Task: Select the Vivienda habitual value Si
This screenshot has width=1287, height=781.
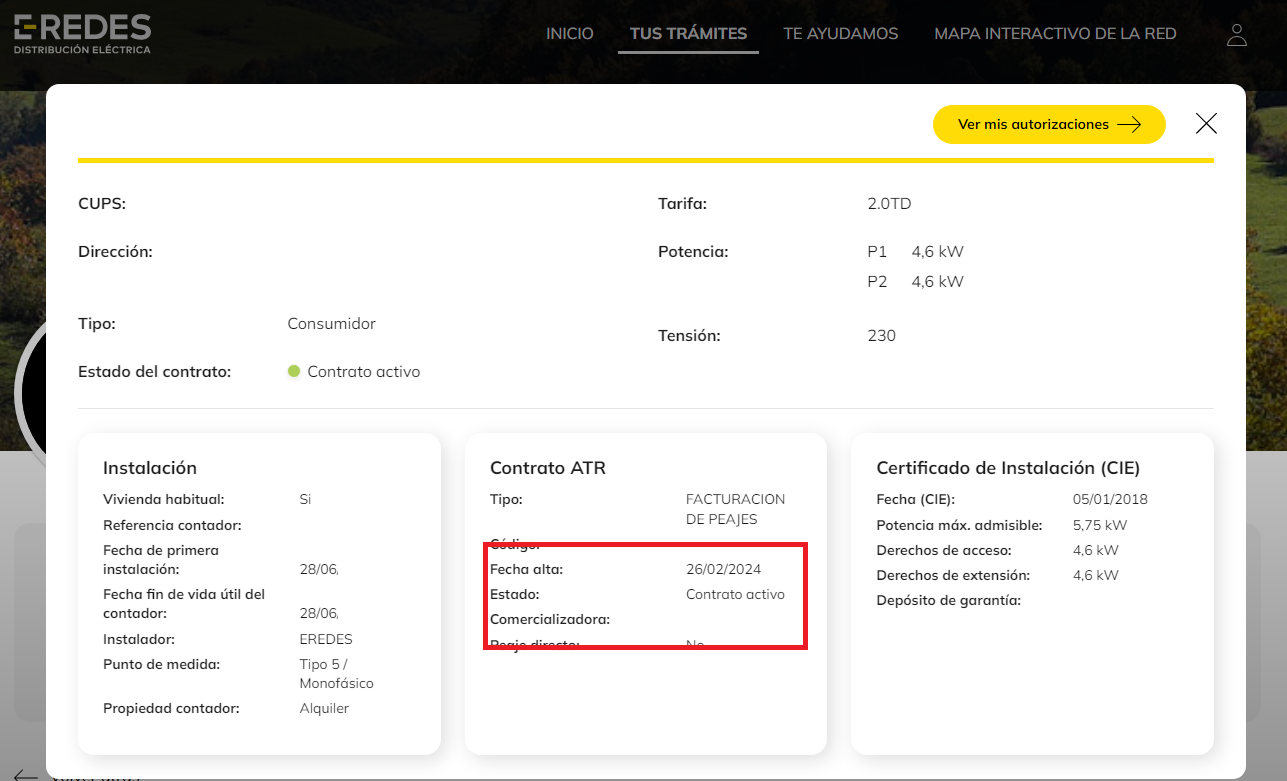Action: 305,499
